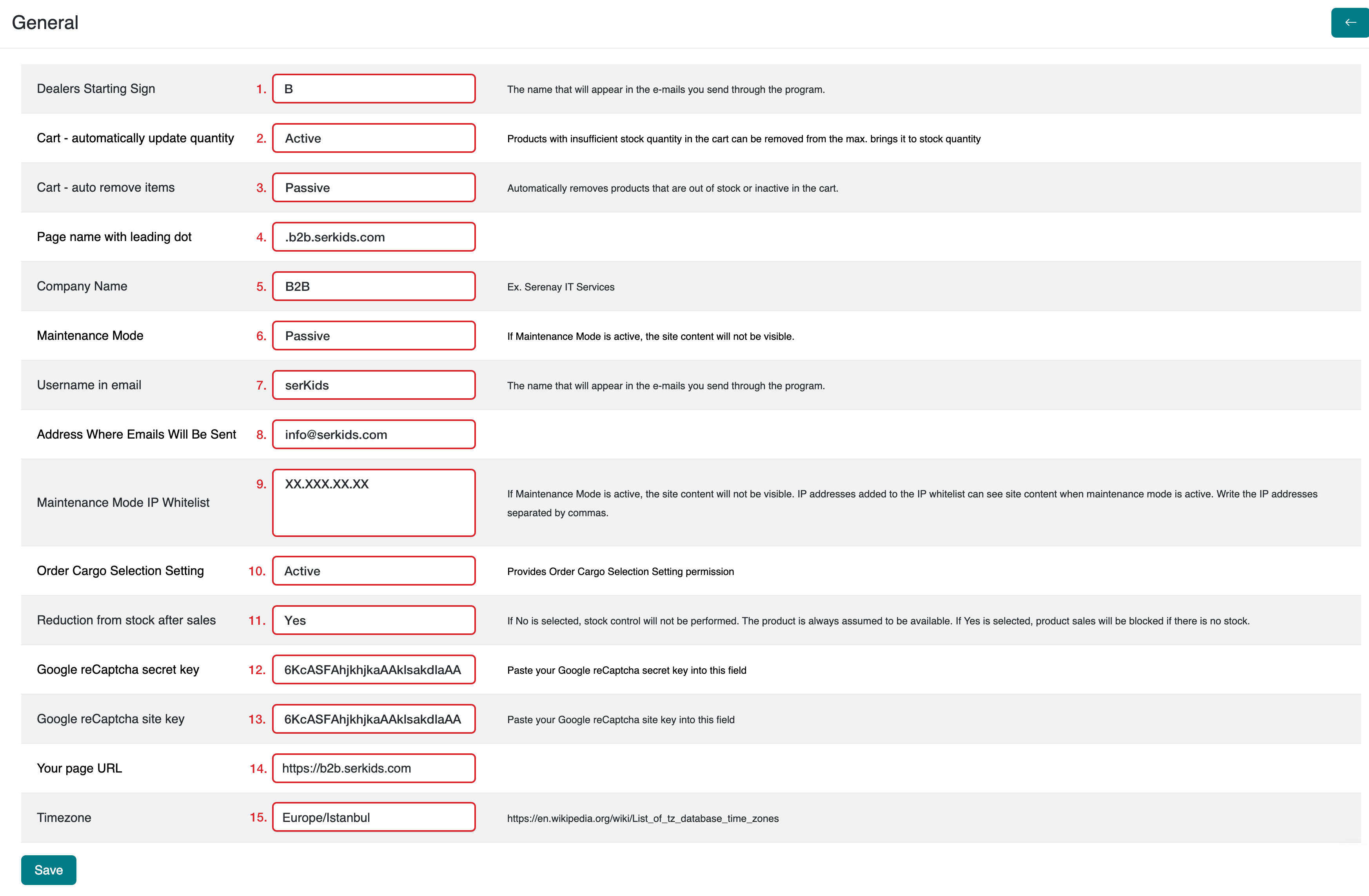Open the Maintenance Mode dropdown
The image size is (1369, 896).
click(x=373, y=336)
